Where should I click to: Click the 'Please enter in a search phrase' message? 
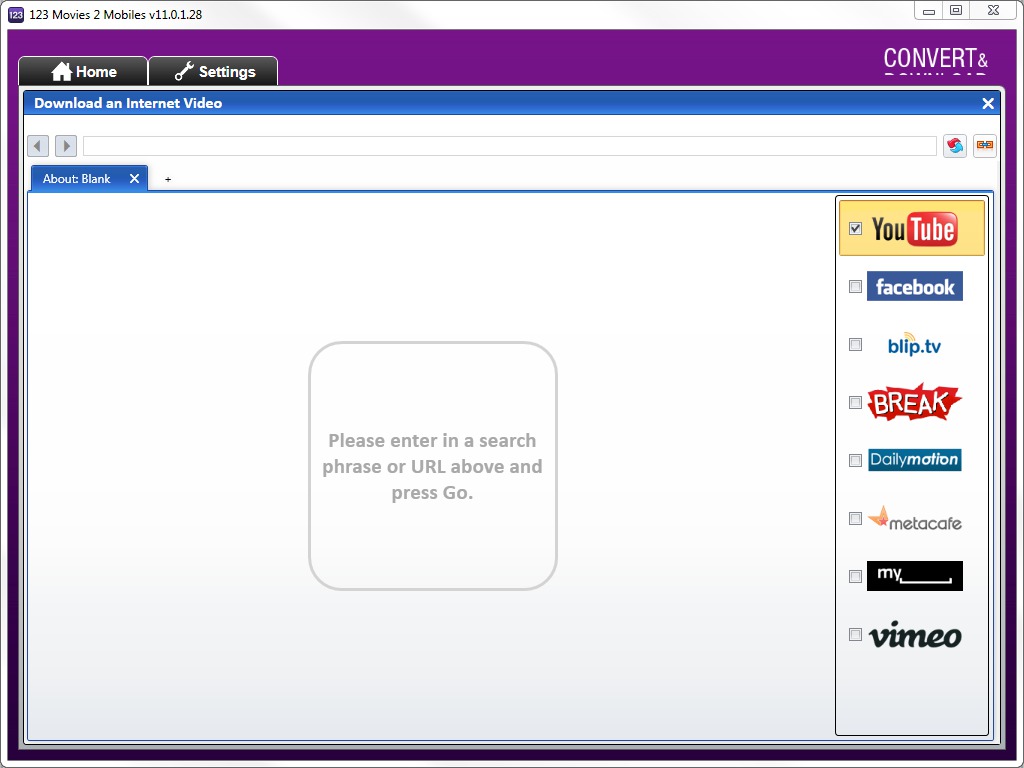click(432, 466)
